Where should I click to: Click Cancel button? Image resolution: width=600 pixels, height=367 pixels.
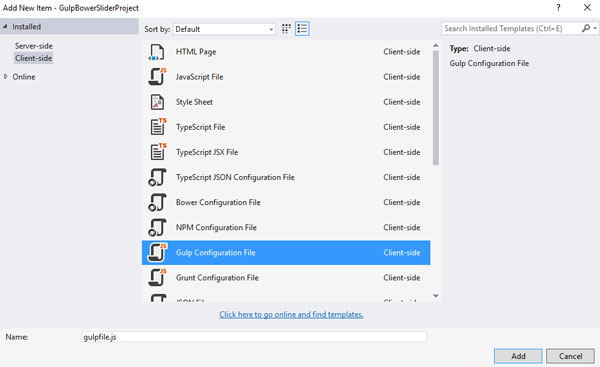point(570,356)
